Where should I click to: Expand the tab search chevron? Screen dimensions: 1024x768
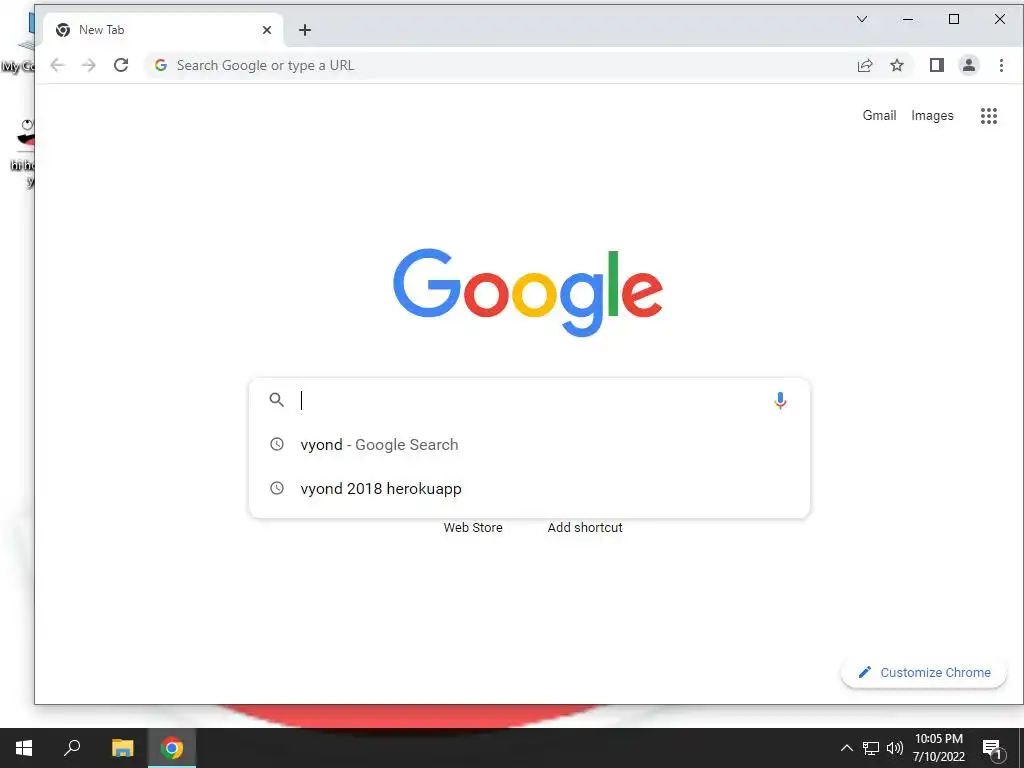[862, 20]
